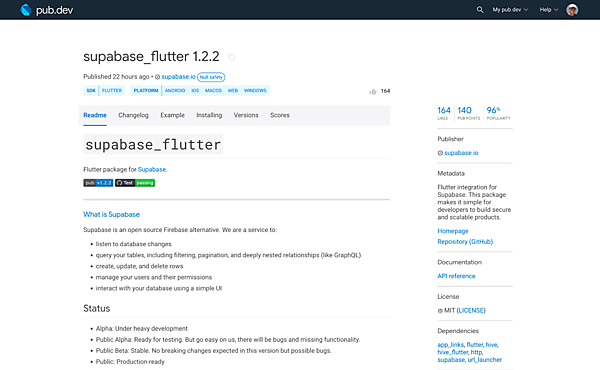
Task: Click the PLATFORM tag
Action: (146, 91)
